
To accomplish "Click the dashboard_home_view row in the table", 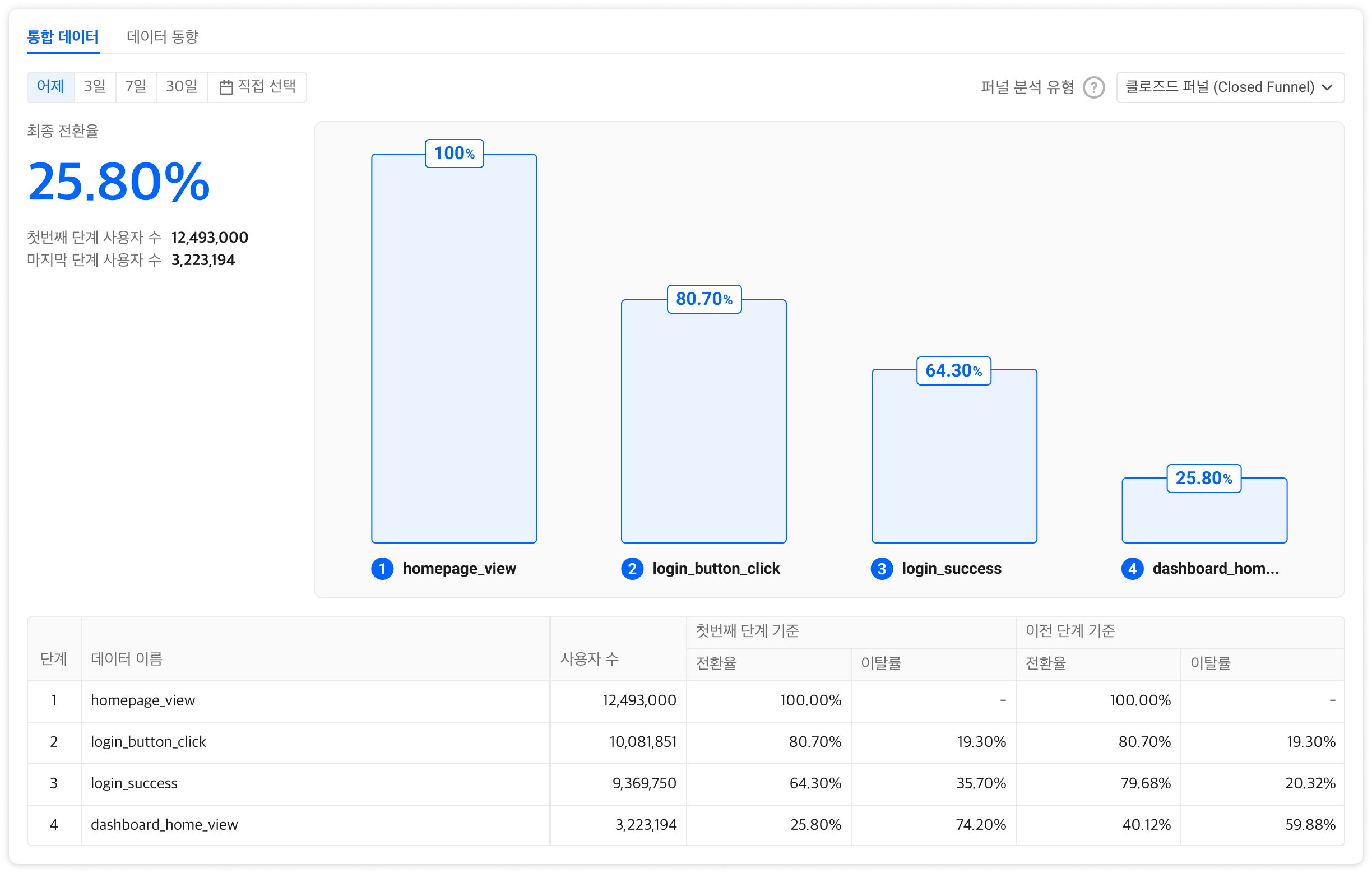I will 164,825.
